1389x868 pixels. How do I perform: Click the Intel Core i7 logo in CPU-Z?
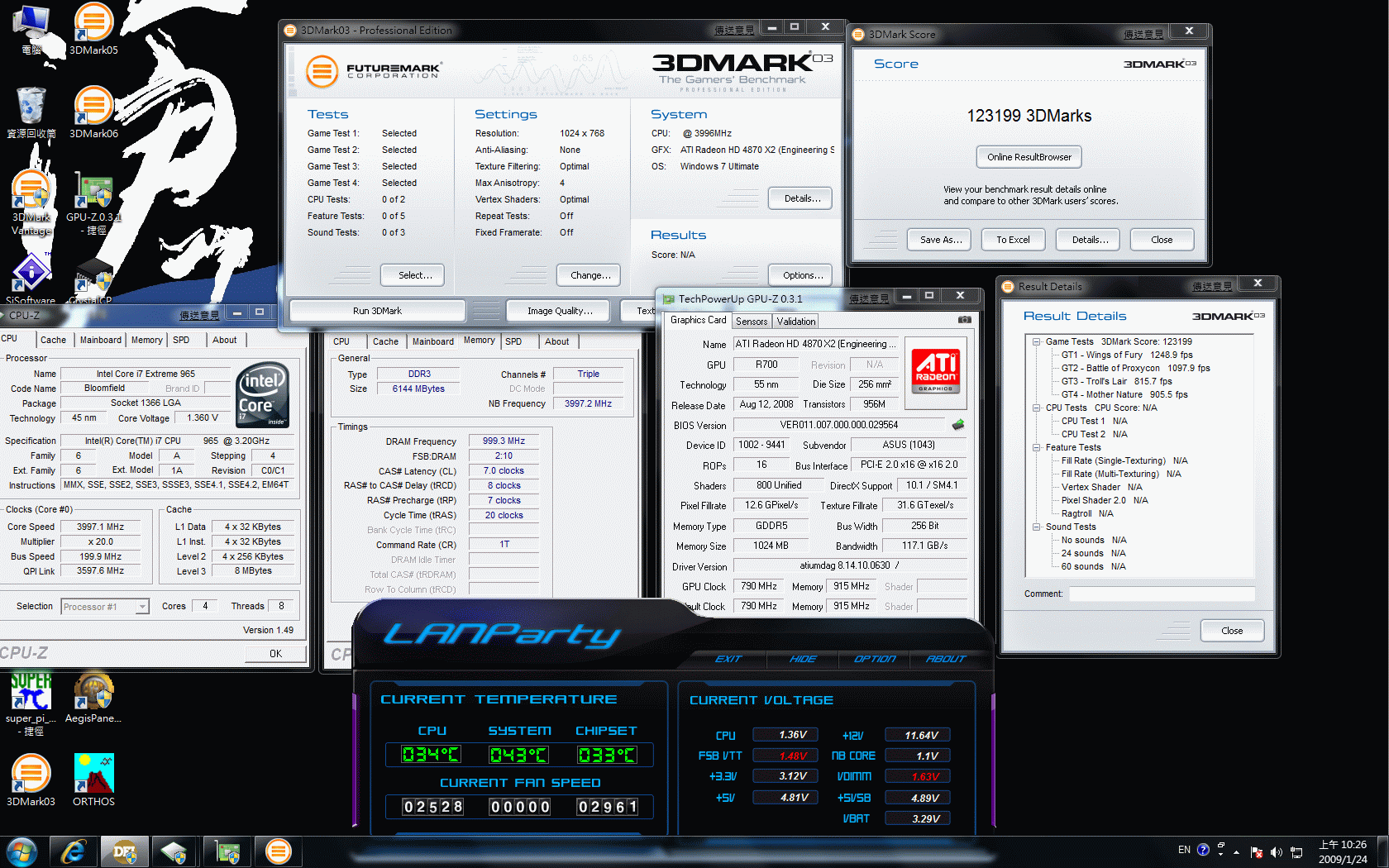coord(262,395)
